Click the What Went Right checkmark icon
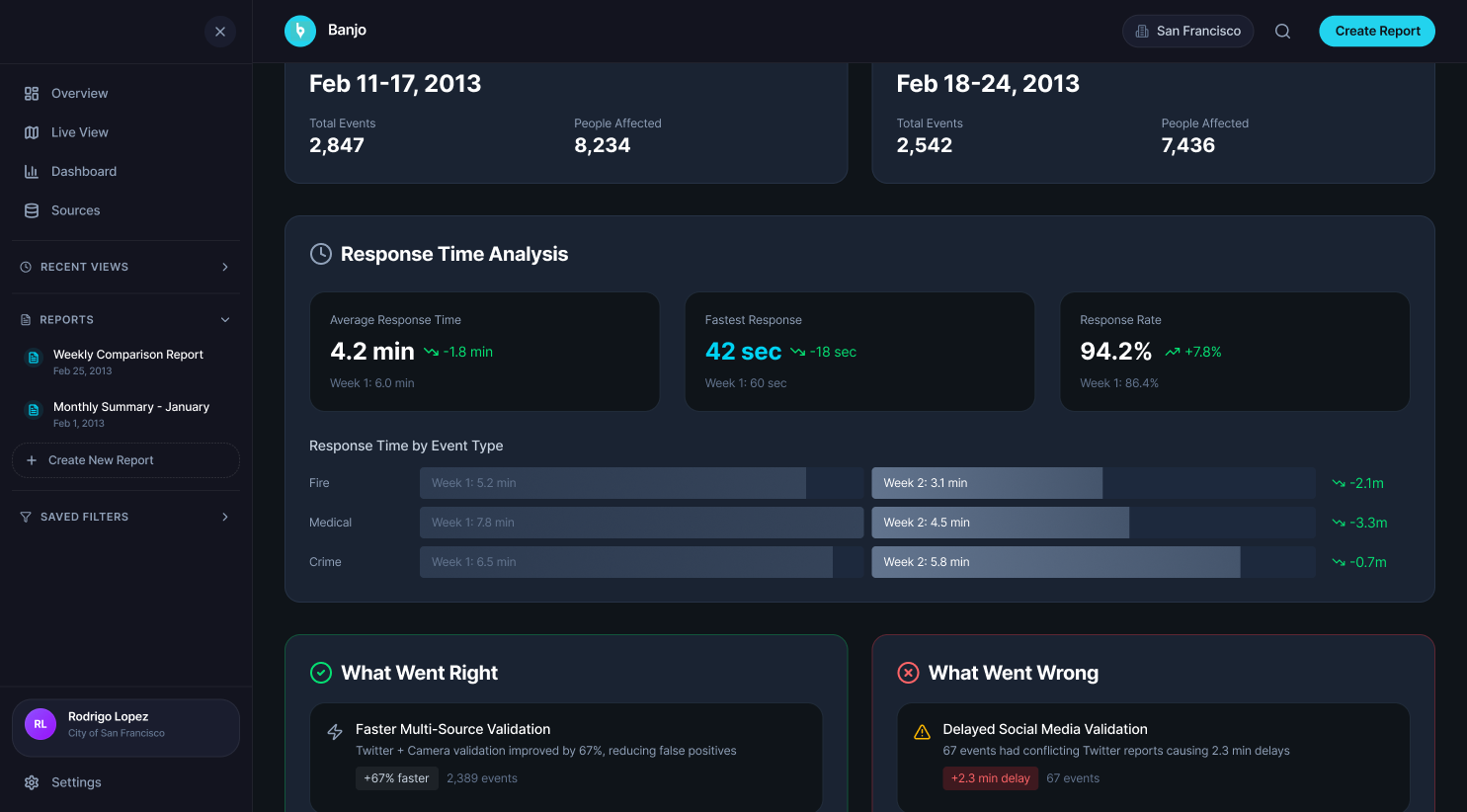1467x812 pixels. (321, 673)
